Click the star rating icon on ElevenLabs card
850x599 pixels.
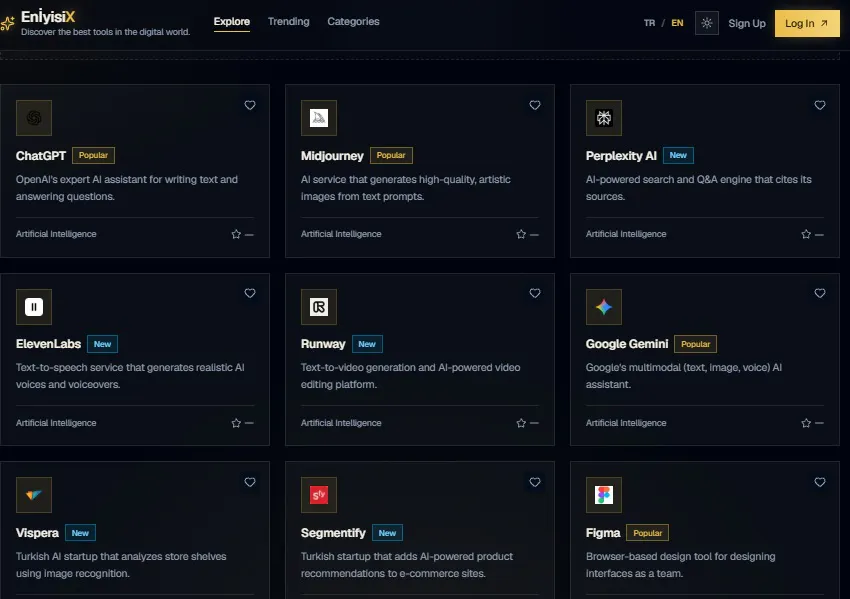coord(236,423)
